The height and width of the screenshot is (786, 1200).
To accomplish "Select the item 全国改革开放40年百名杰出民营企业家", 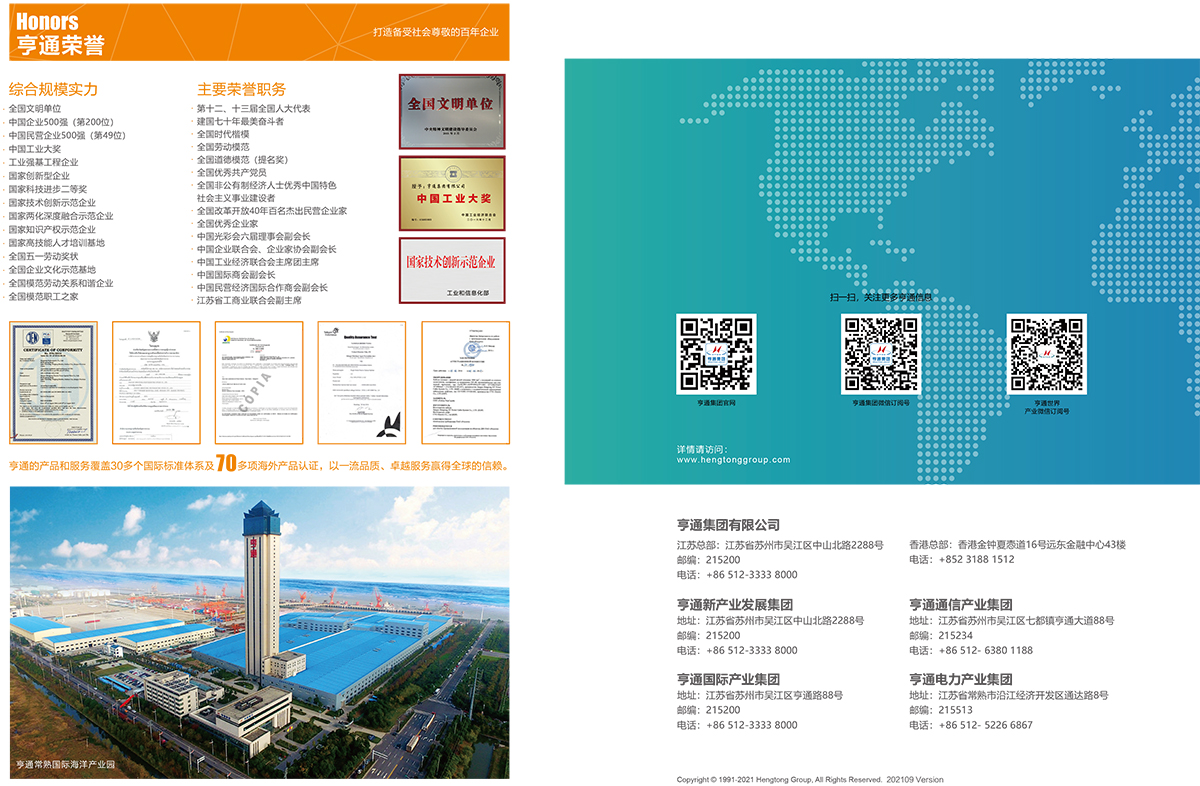I will 272,212.
